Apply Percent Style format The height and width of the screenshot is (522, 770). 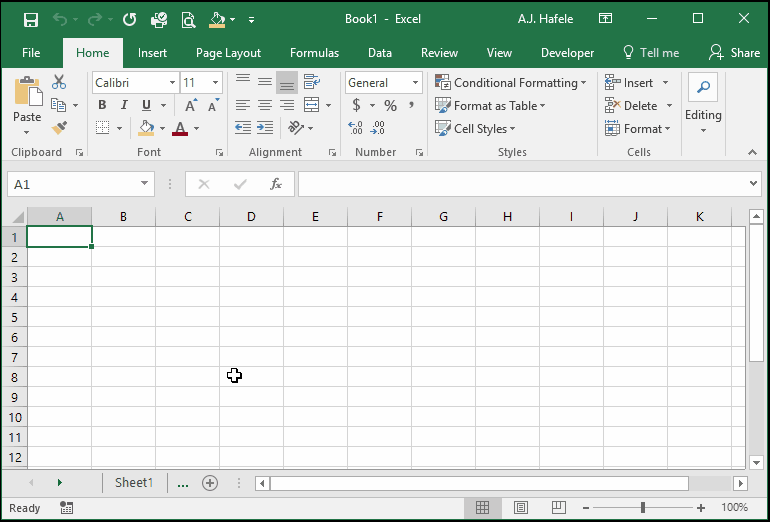[x=390, y=105]
